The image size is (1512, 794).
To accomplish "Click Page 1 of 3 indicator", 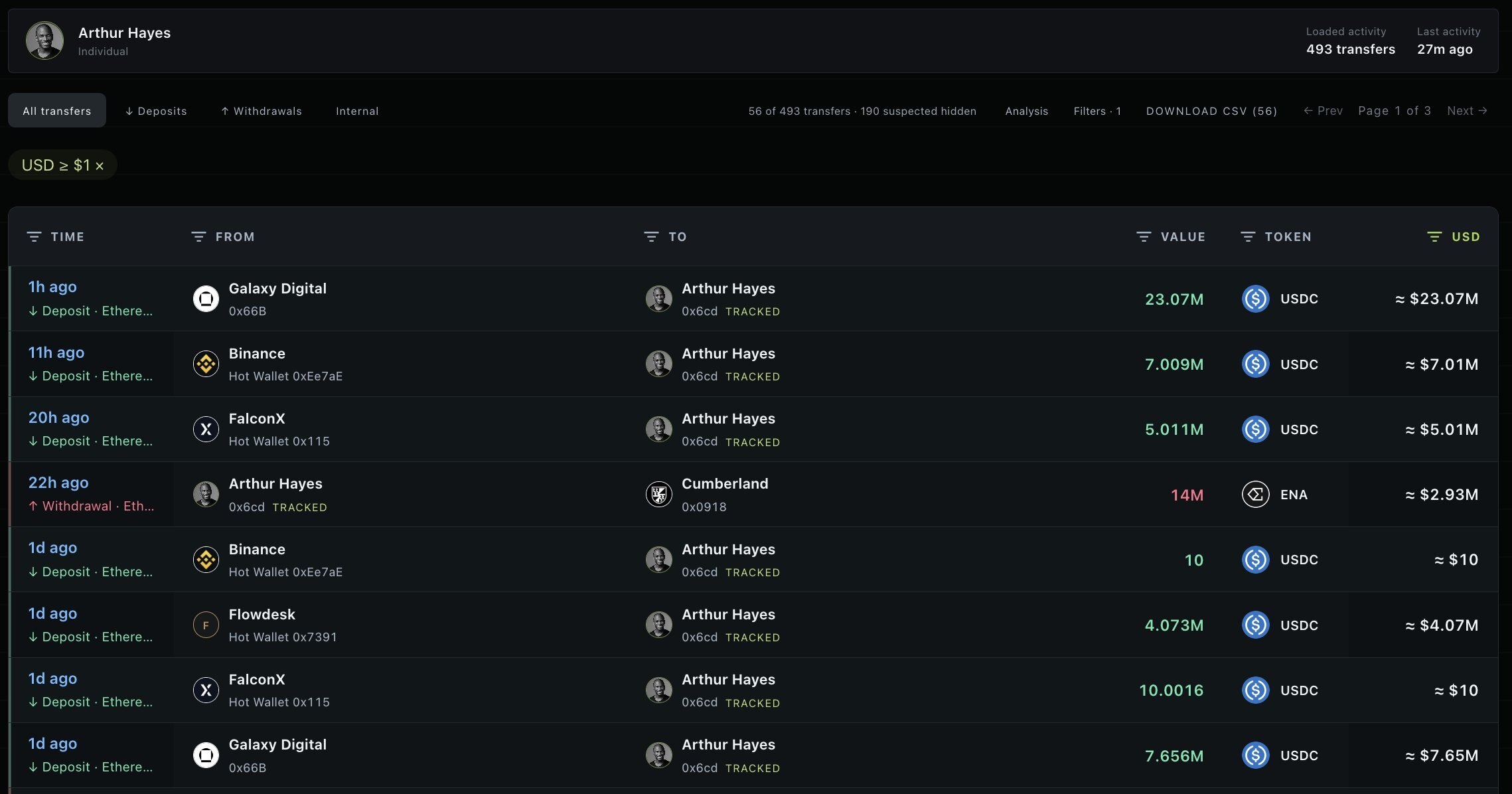I will point(1395,111).
